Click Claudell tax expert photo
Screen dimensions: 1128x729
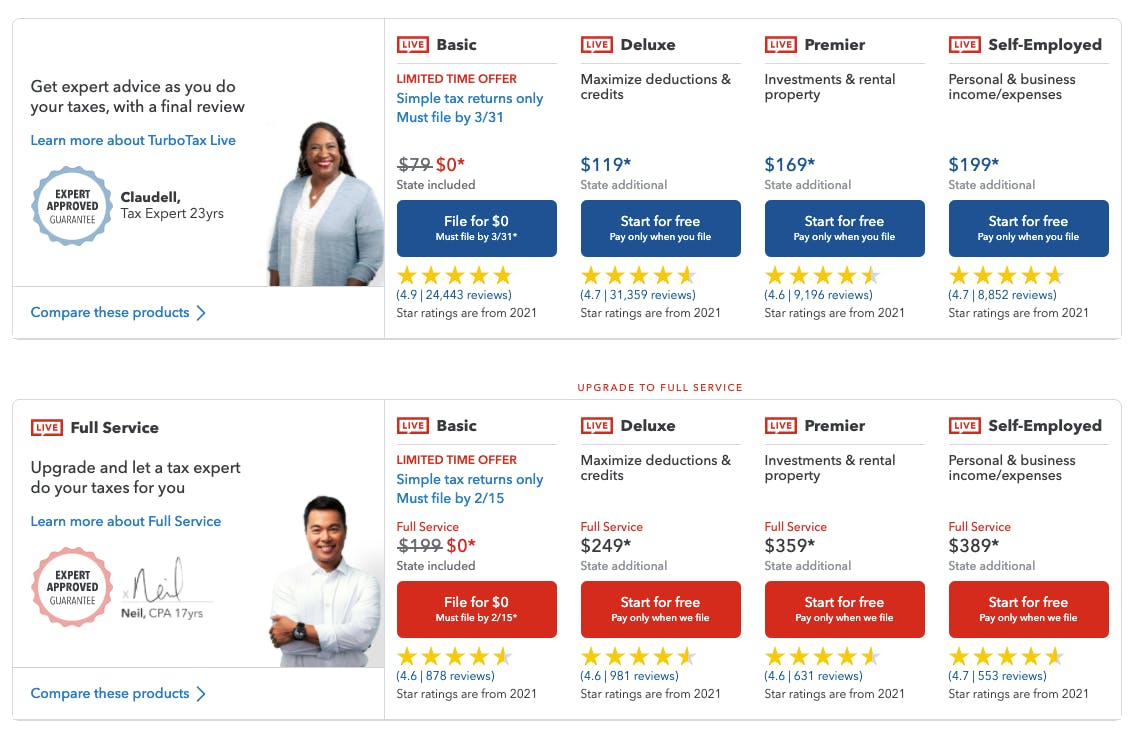[325, 205]
